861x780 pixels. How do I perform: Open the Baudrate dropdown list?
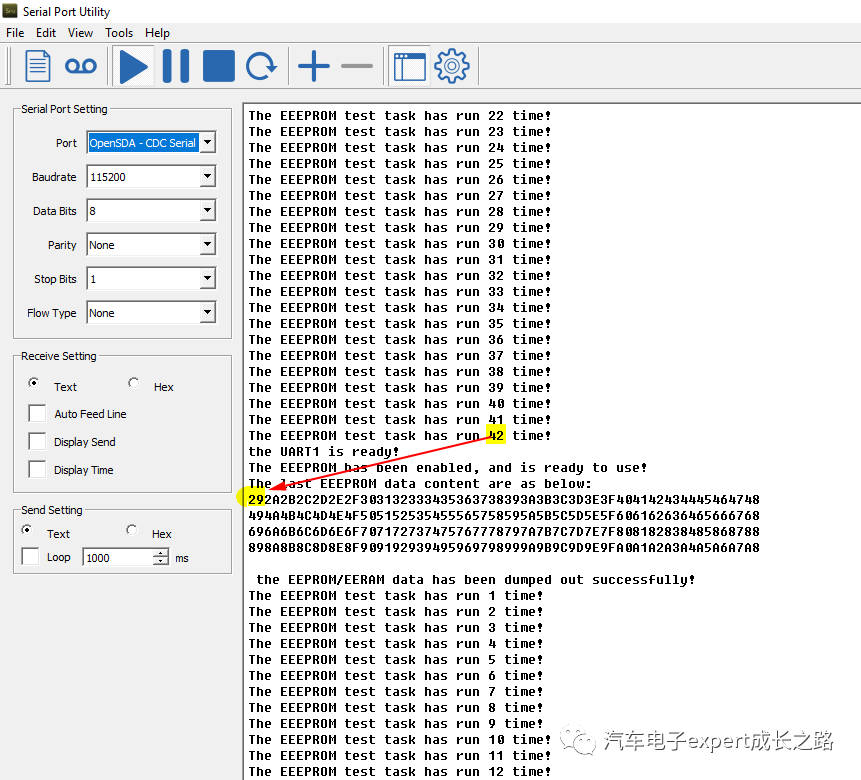pyautogui.click(x=207, y=177)
